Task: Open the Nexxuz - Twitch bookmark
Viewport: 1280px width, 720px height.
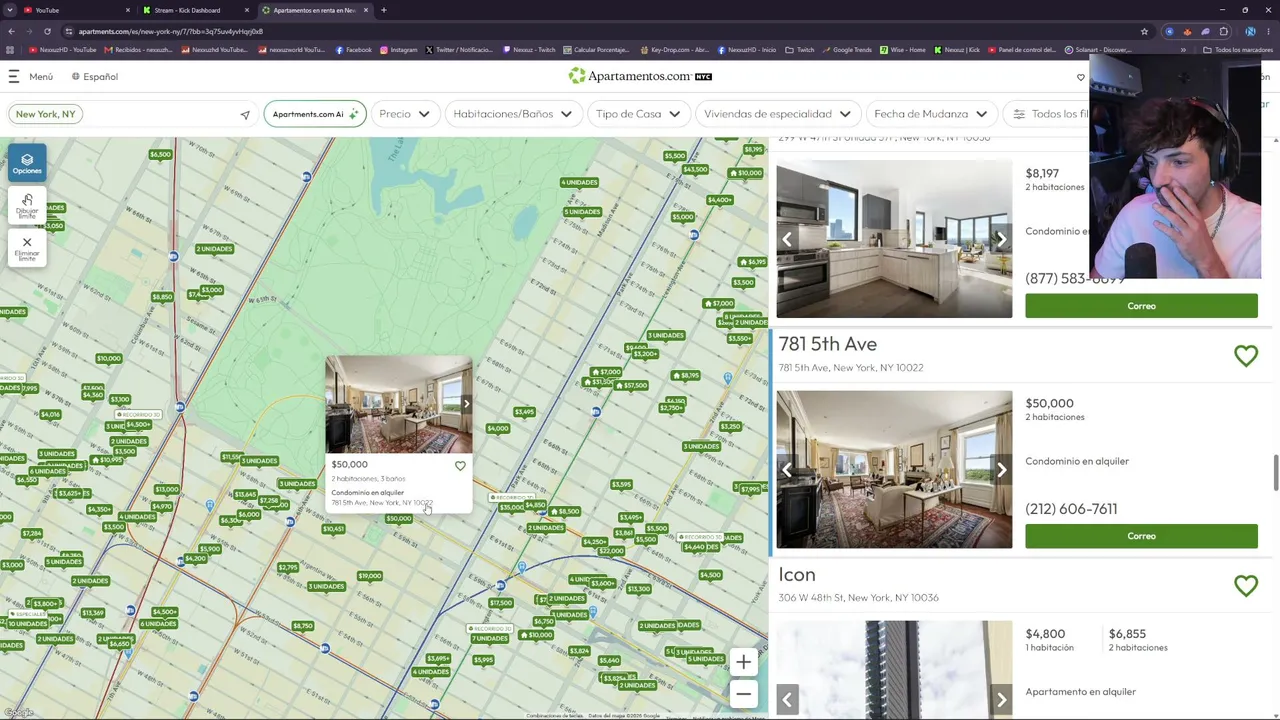Action: pos(530,50)
